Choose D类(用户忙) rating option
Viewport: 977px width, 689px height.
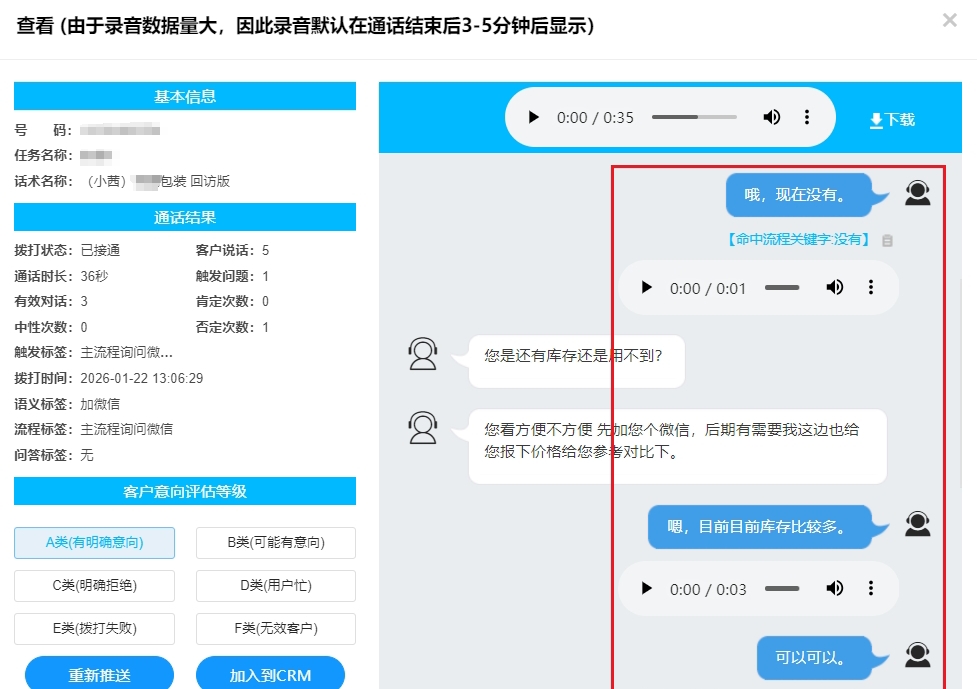coord(276,586)
